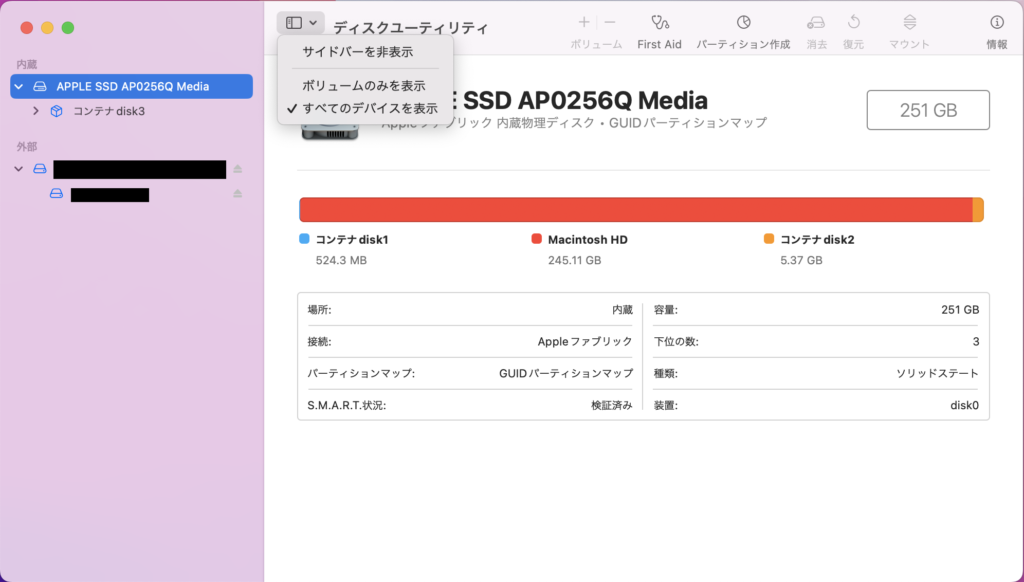The height and width of the screenshot is (582, 1024).
Task: Click the red Macintosh HD usage bar
Action: pos(635,209)
